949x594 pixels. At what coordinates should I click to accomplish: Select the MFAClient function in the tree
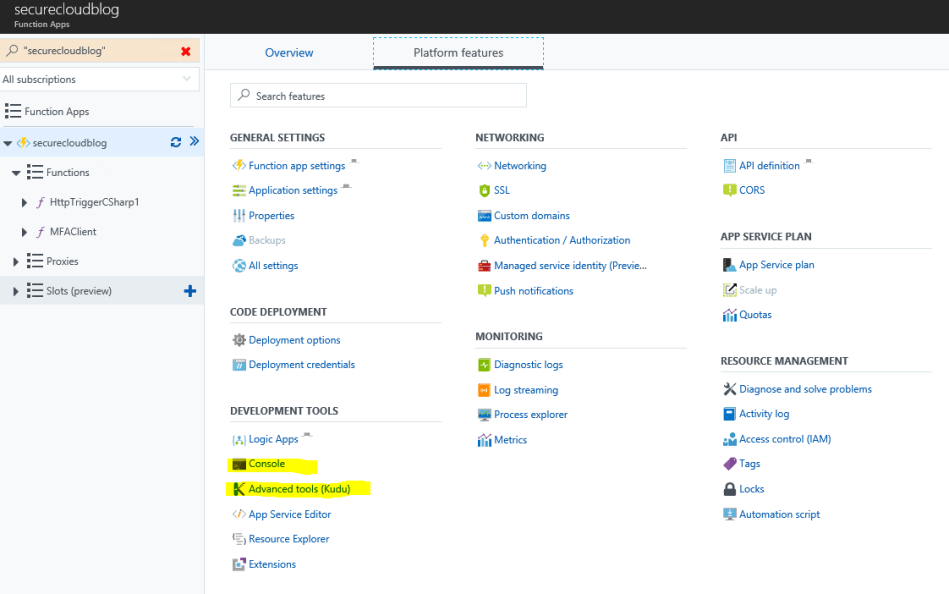(x=73, y=232)
